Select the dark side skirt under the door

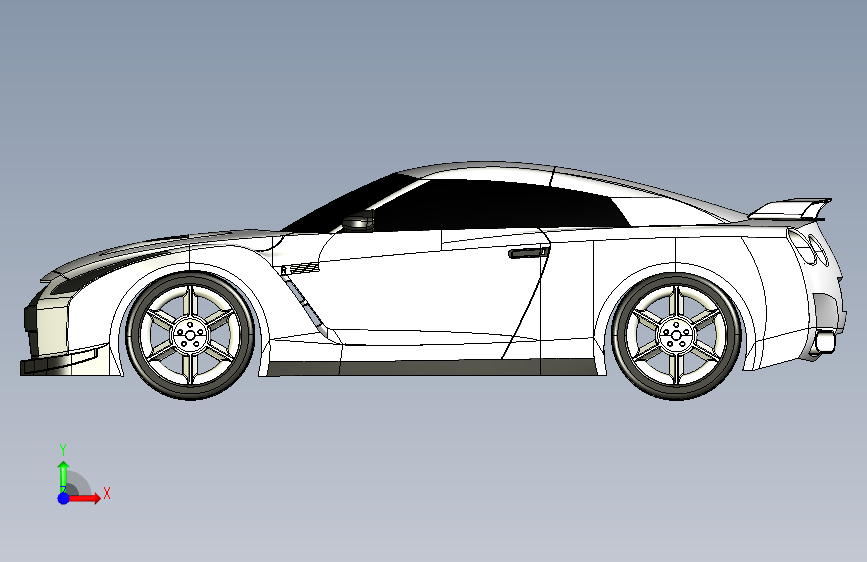[x=432, y=368]
